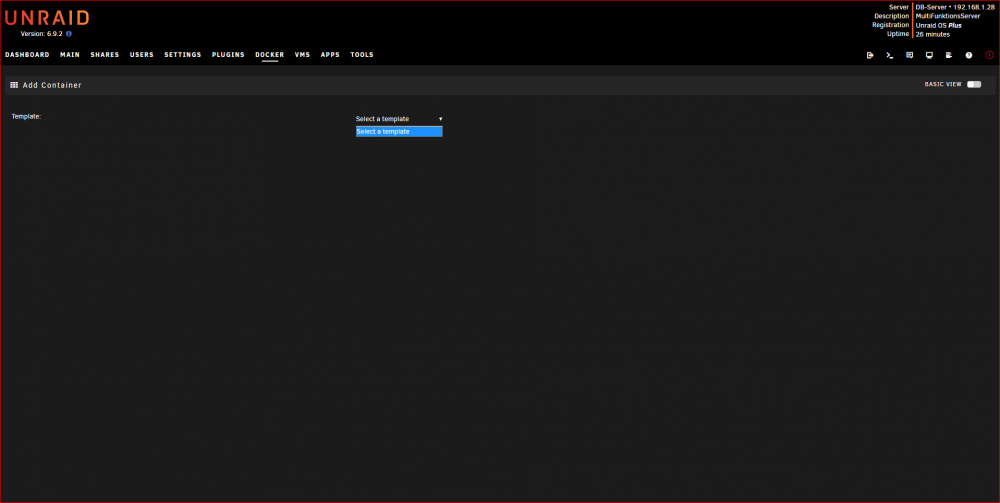Click the grid icon next to Add Container
The width and height of the screenshot is (1000, 503).
point(14,85)
